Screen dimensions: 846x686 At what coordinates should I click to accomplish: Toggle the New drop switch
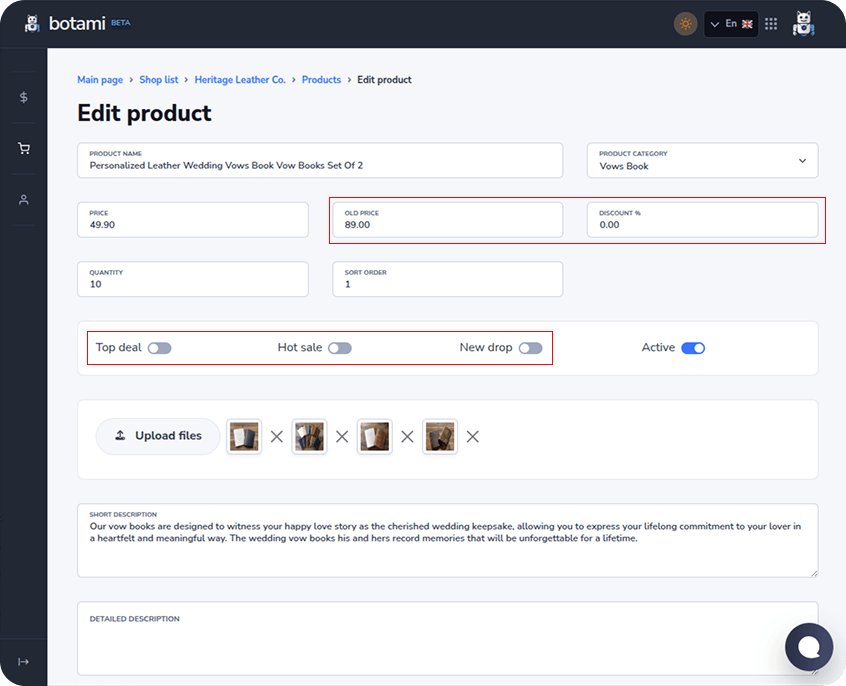tap(530, 348)
